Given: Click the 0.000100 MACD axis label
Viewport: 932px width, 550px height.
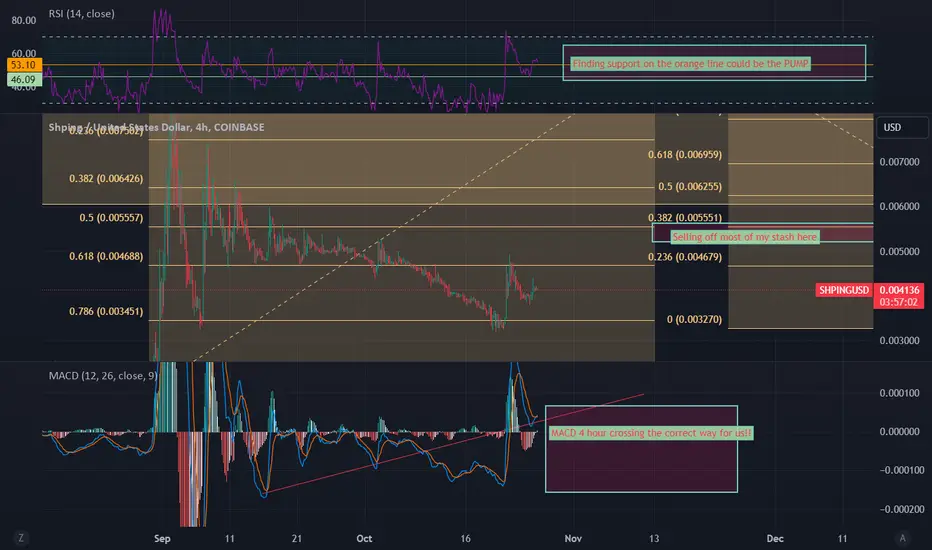Looking at the screenshot, I should [x=899, y=393].
